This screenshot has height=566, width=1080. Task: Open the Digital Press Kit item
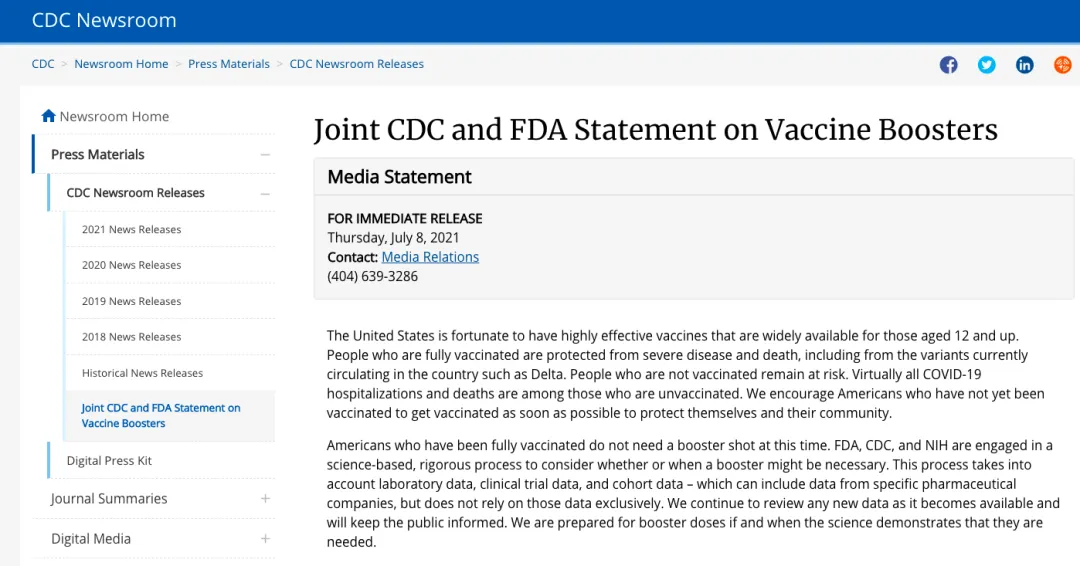[109, 461]
